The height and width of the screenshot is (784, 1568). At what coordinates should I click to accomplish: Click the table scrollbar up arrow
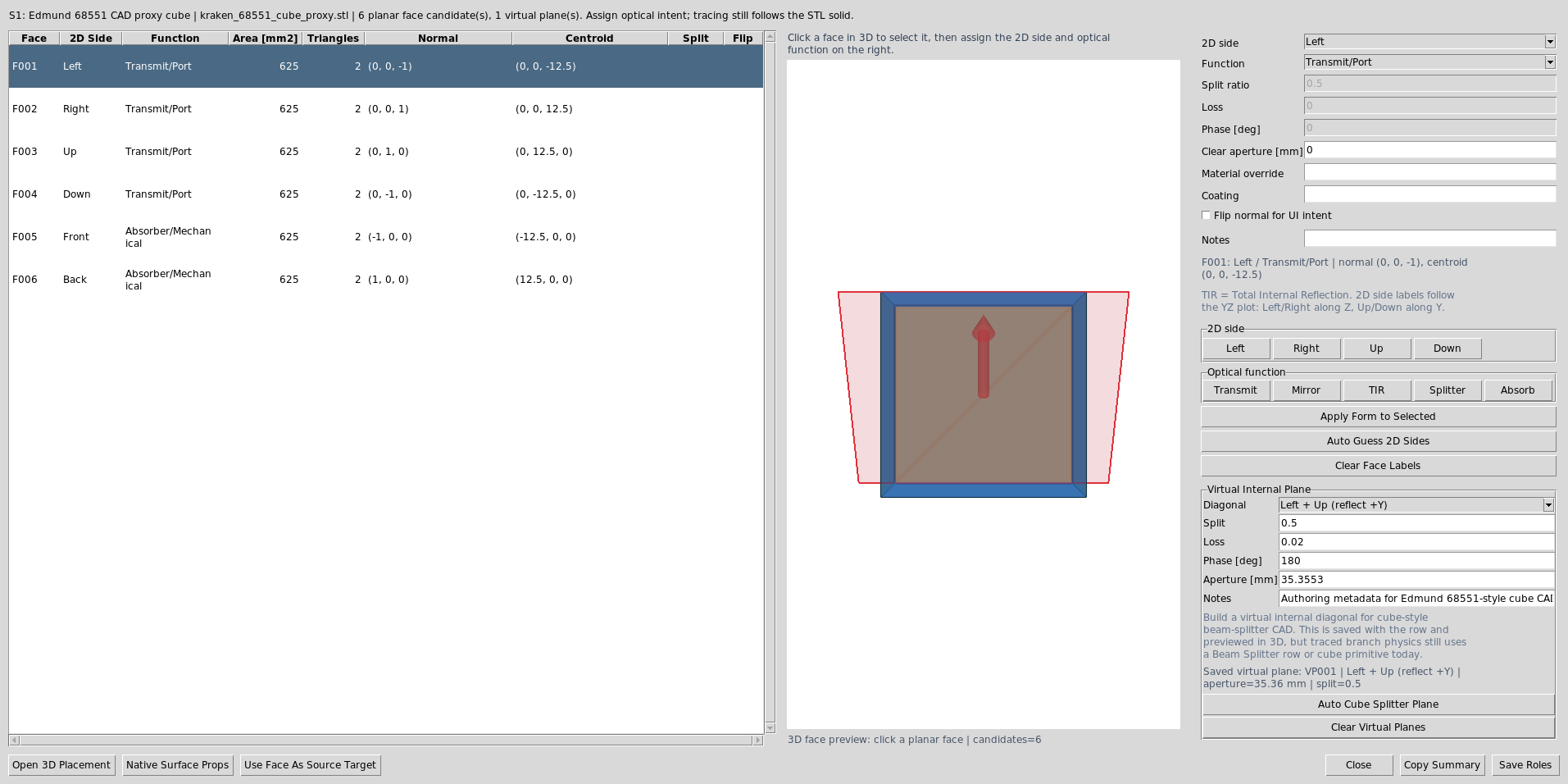[x=770, y=37]
